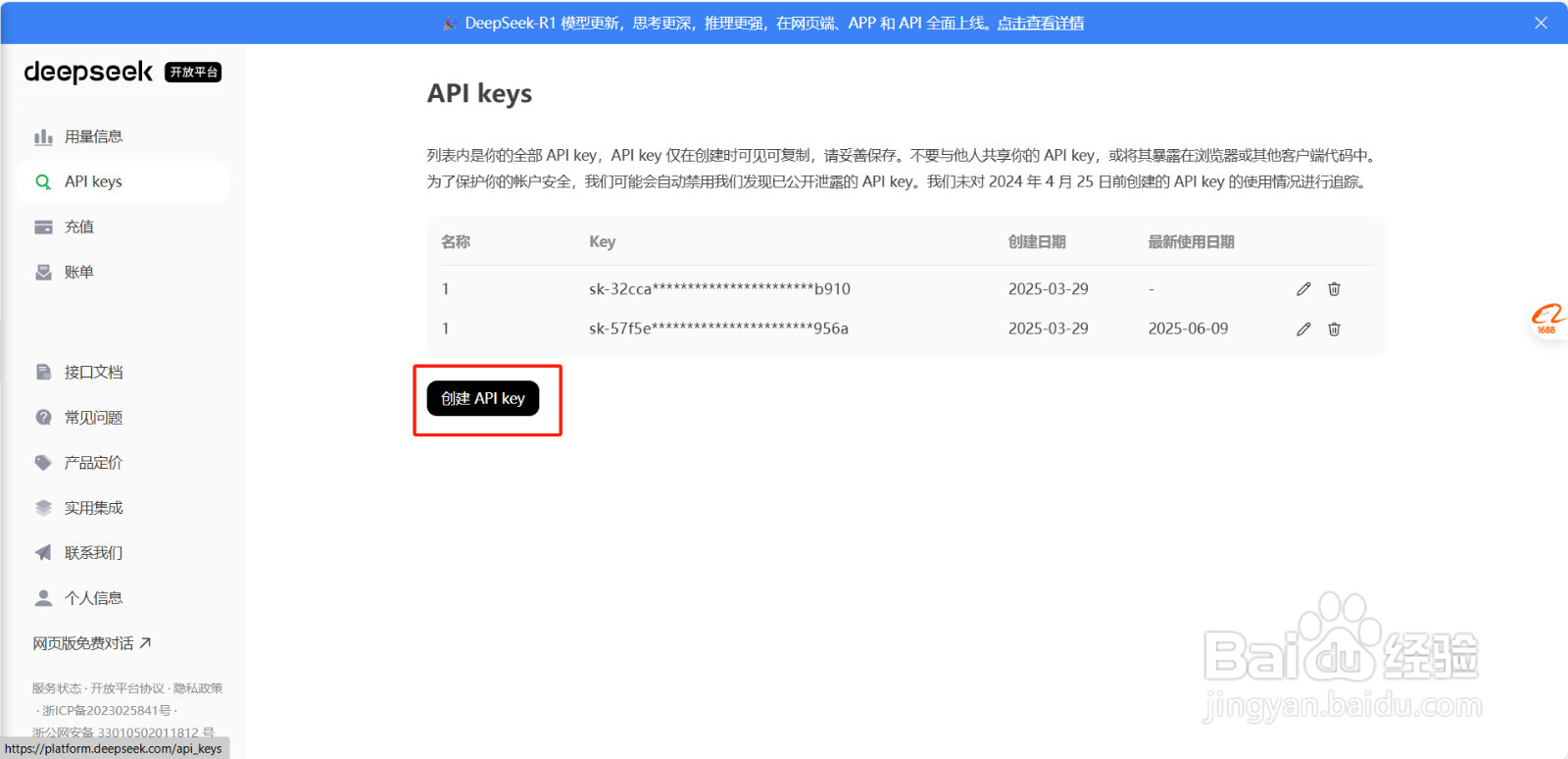
Task: Click the document icon beside 接口文档
Action: click(x=43, y=373)
